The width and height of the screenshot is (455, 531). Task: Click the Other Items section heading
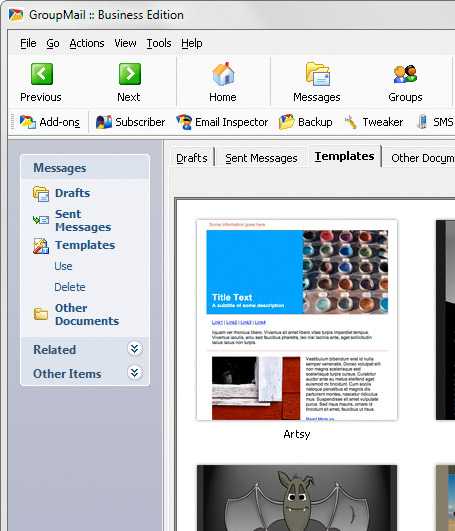pos(67,374)
